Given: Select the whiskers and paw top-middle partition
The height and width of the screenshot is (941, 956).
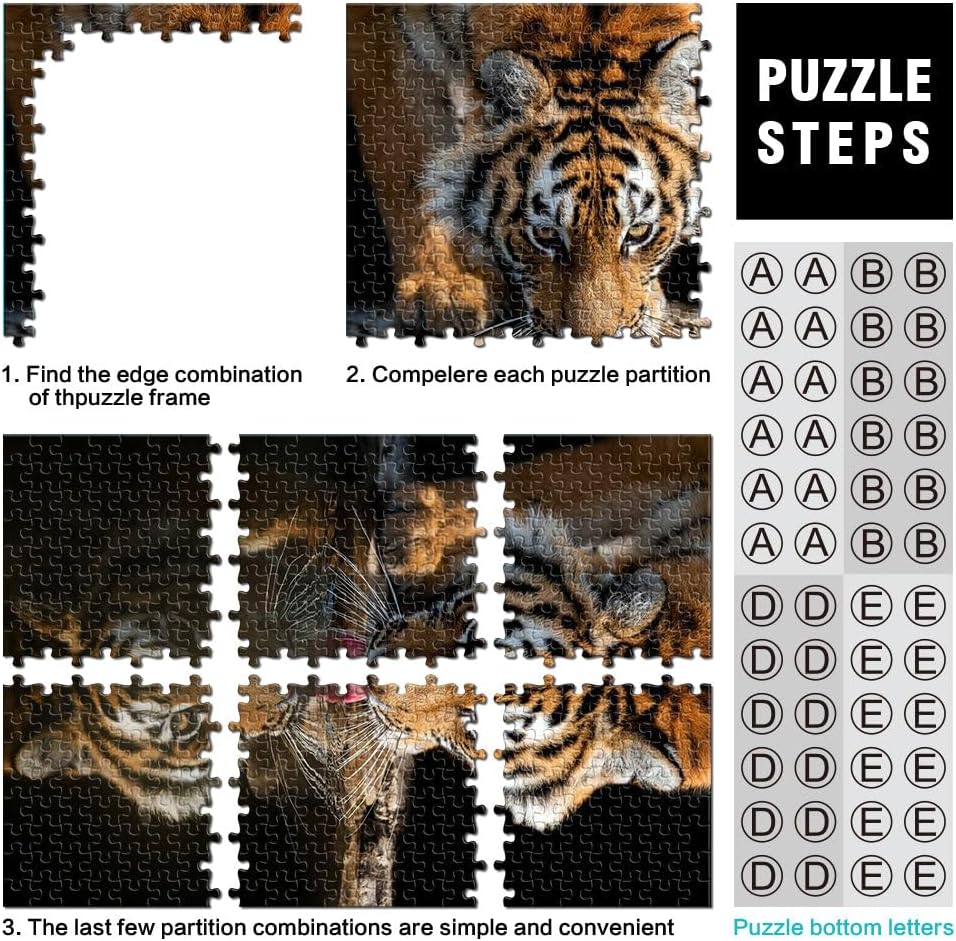Looking at the screenshot, I should click(357, 547).
